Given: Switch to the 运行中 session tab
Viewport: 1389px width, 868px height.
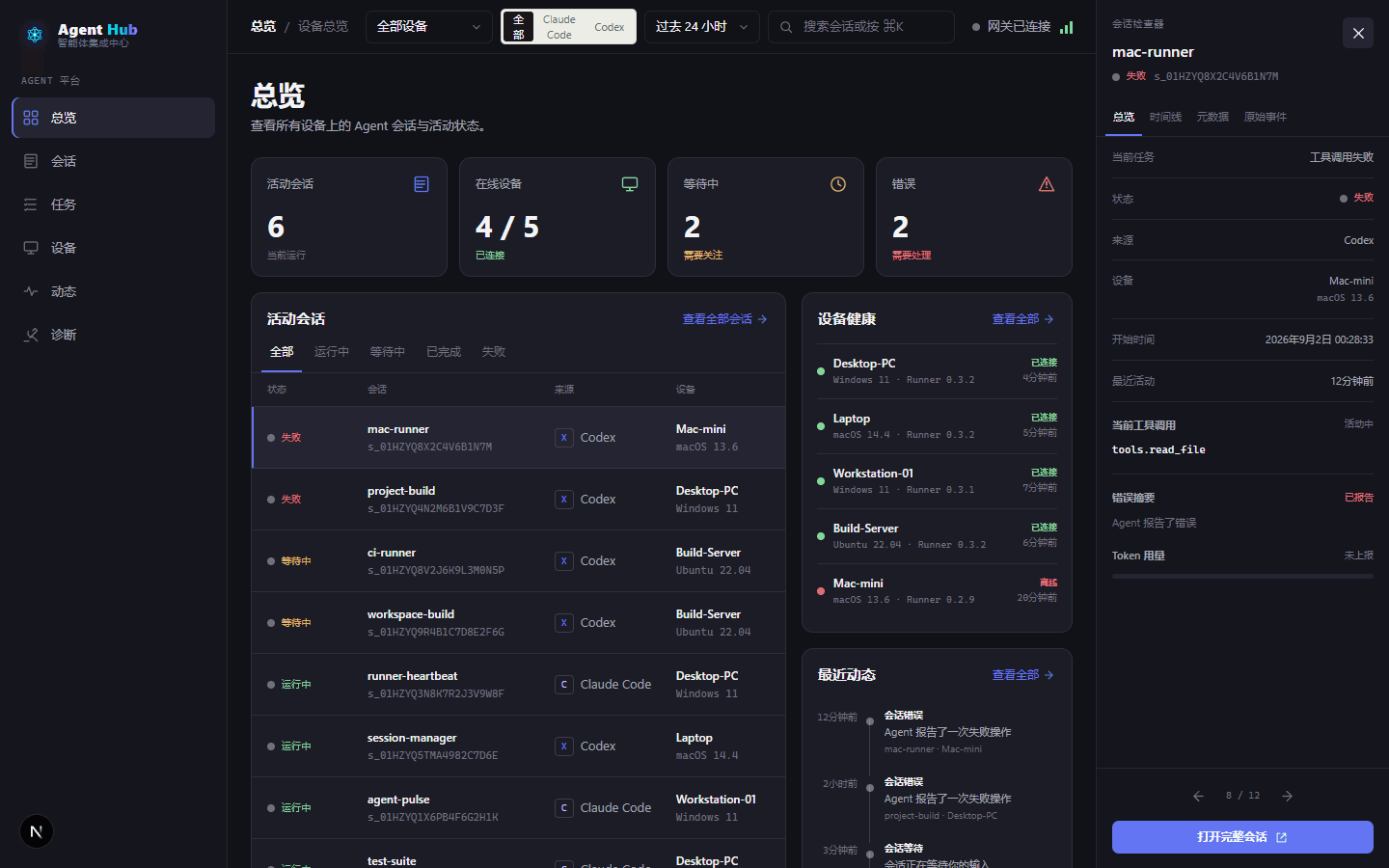Looking at the screenshot, I should [x=332, y=352].
